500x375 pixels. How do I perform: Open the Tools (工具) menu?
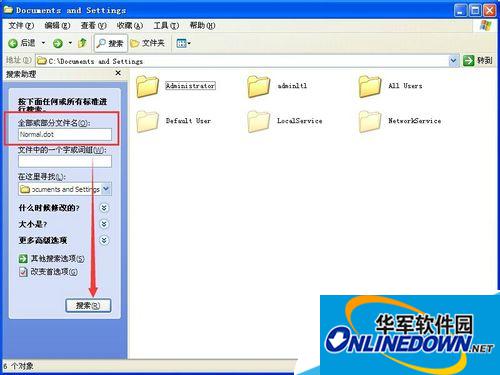(x=166, y=25)
